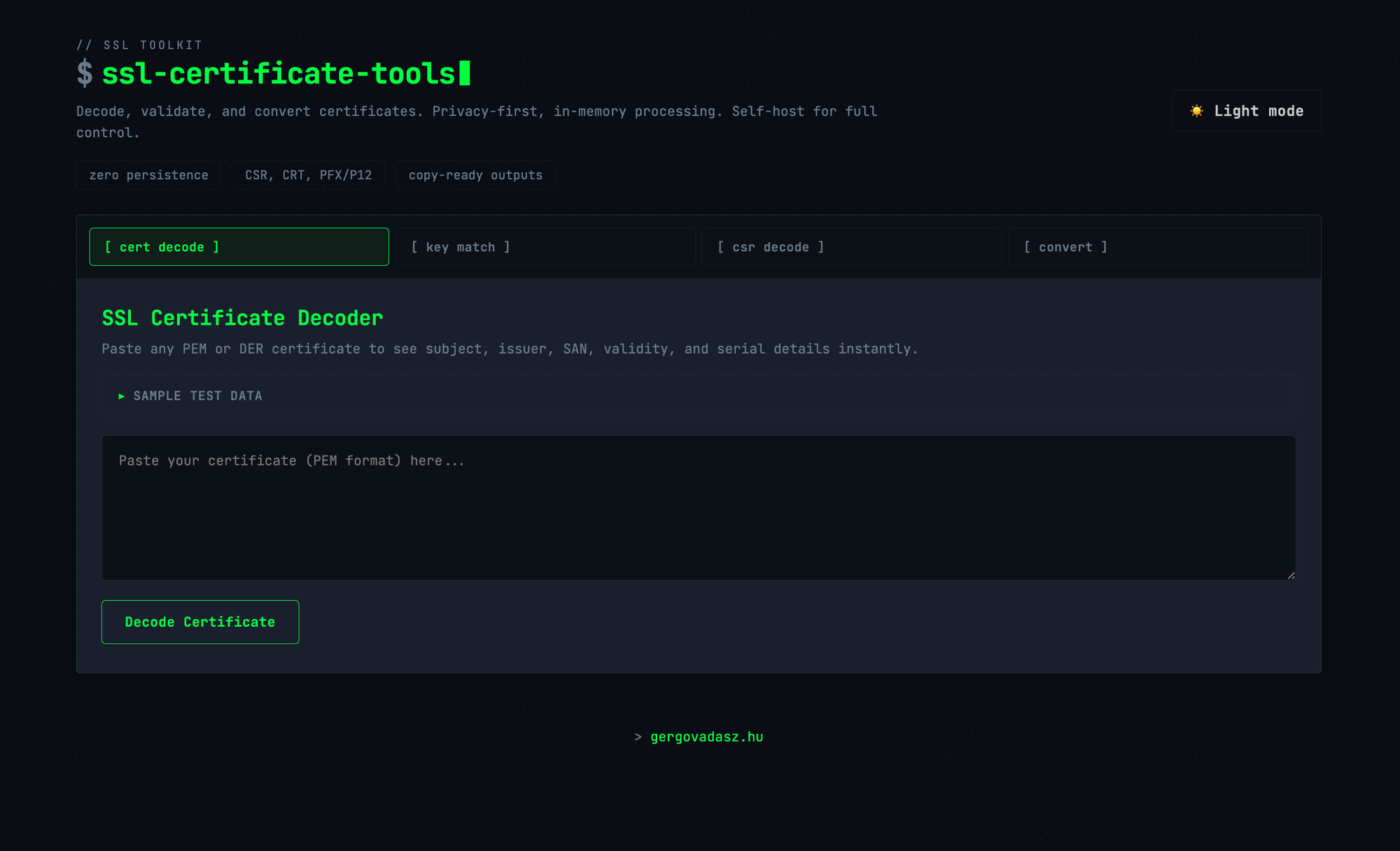The width and height of the screenshot is (1400, 851).
Task: Open the cert decode tab
Action: (x=239, y=247)
